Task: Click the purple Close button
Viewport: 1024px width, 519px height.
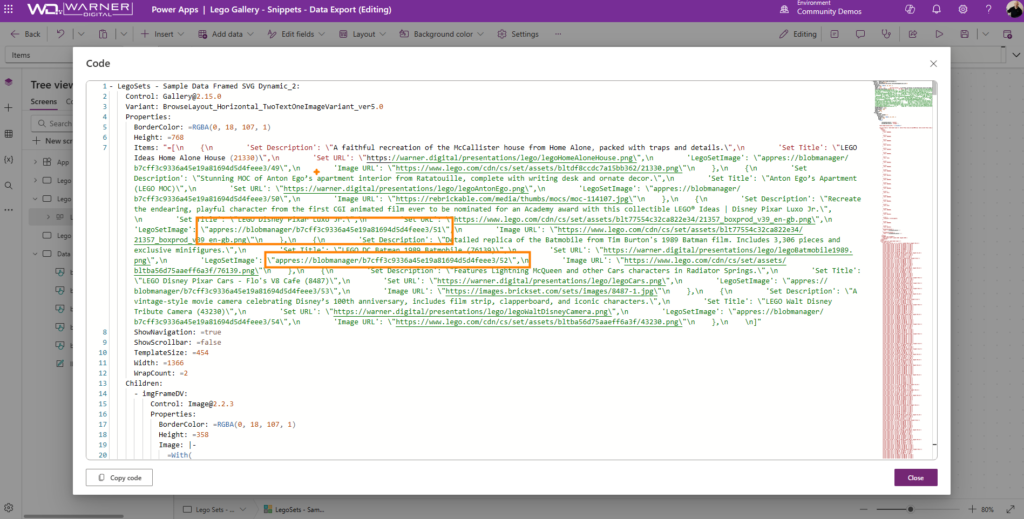Action: click(x=916, y=477)
